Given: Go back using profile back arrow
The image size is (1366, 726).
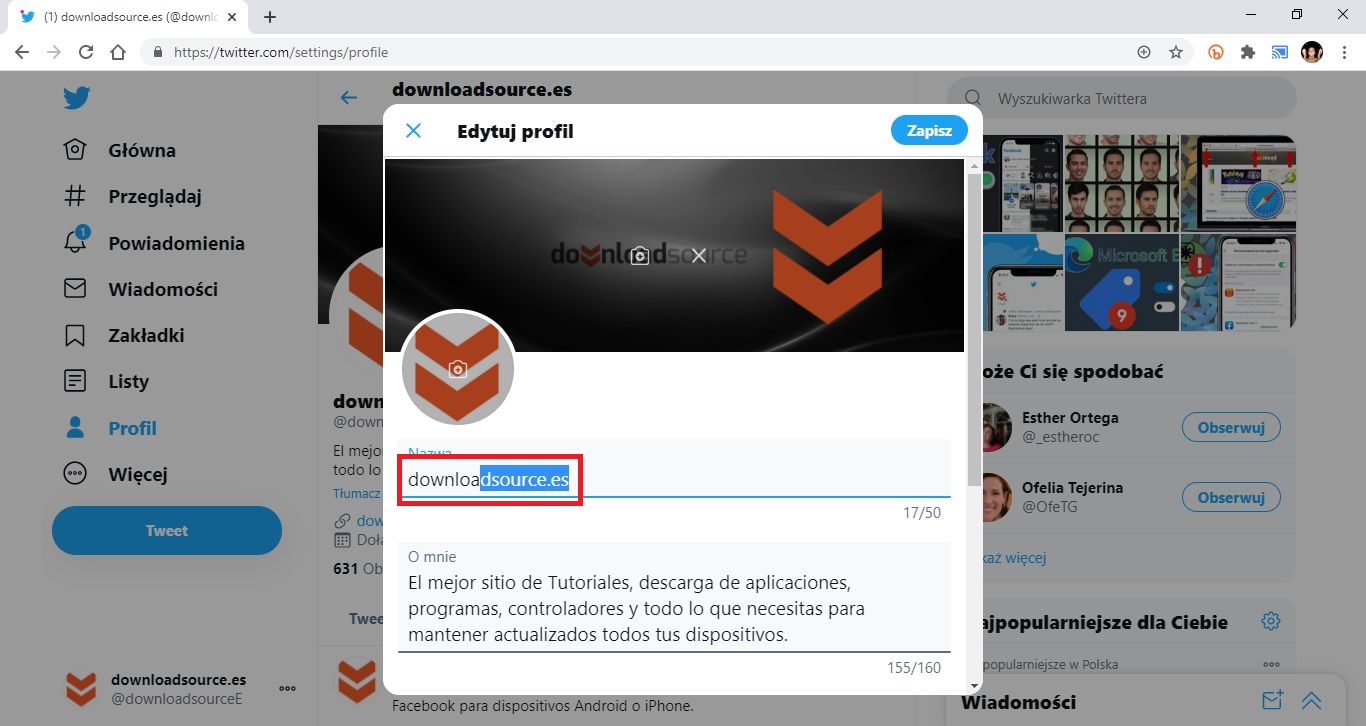Looking at the screenshot, I should (x=348, y=97).
